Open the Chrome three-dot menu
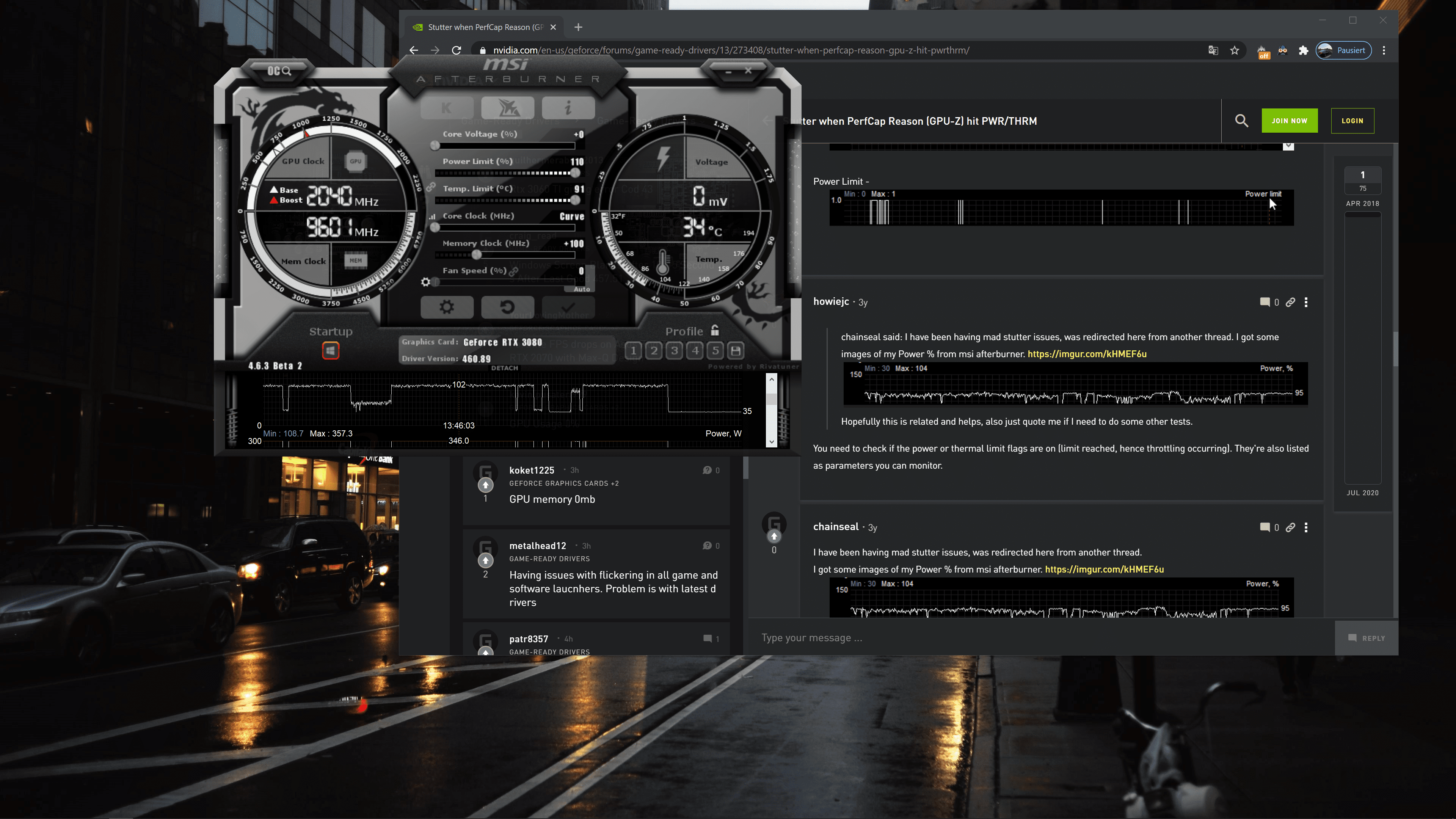The image size is (1456, 819). pyautogui.click(x=1384, y=50)
